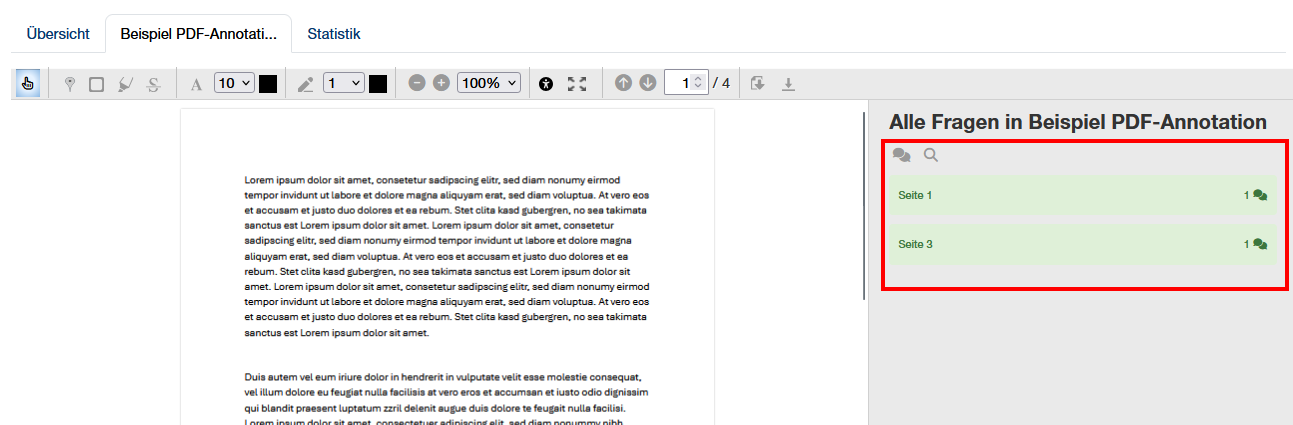Zoom in with the plus icon

(x=441, y=84)
